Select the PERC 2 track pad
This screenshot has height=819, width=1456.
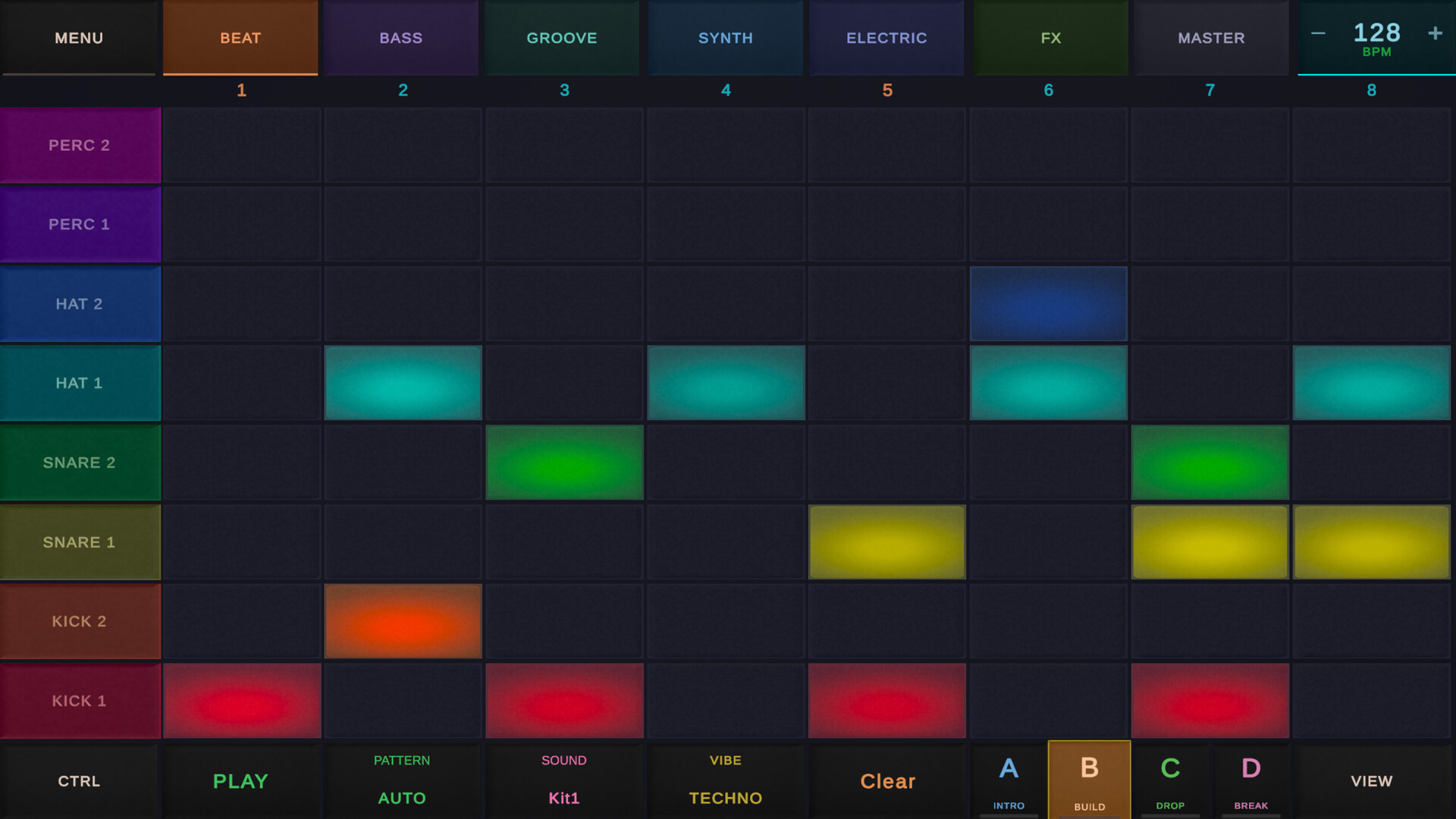point(80,145)
